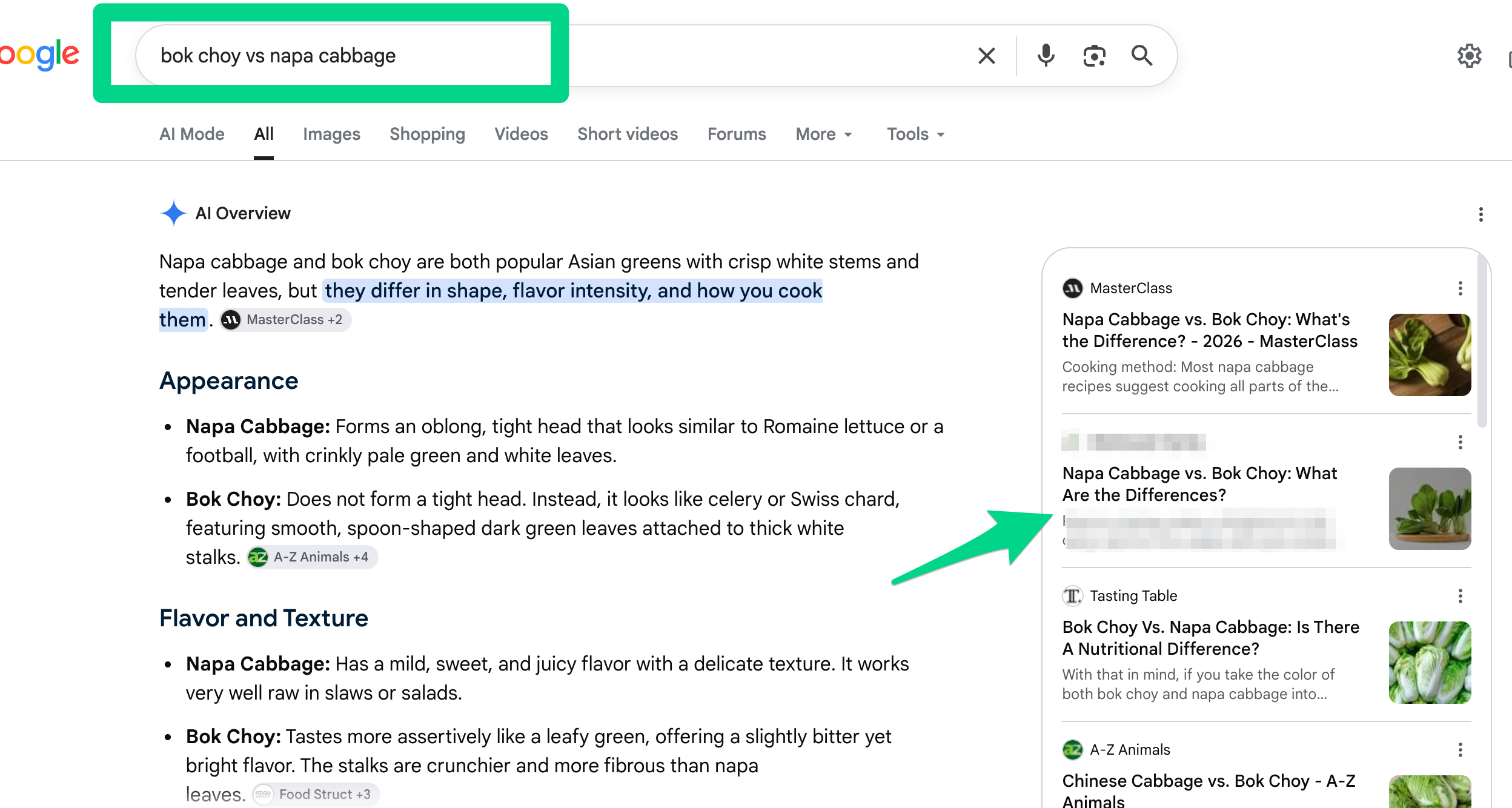Switch to Short videos tab

[628, 134]
